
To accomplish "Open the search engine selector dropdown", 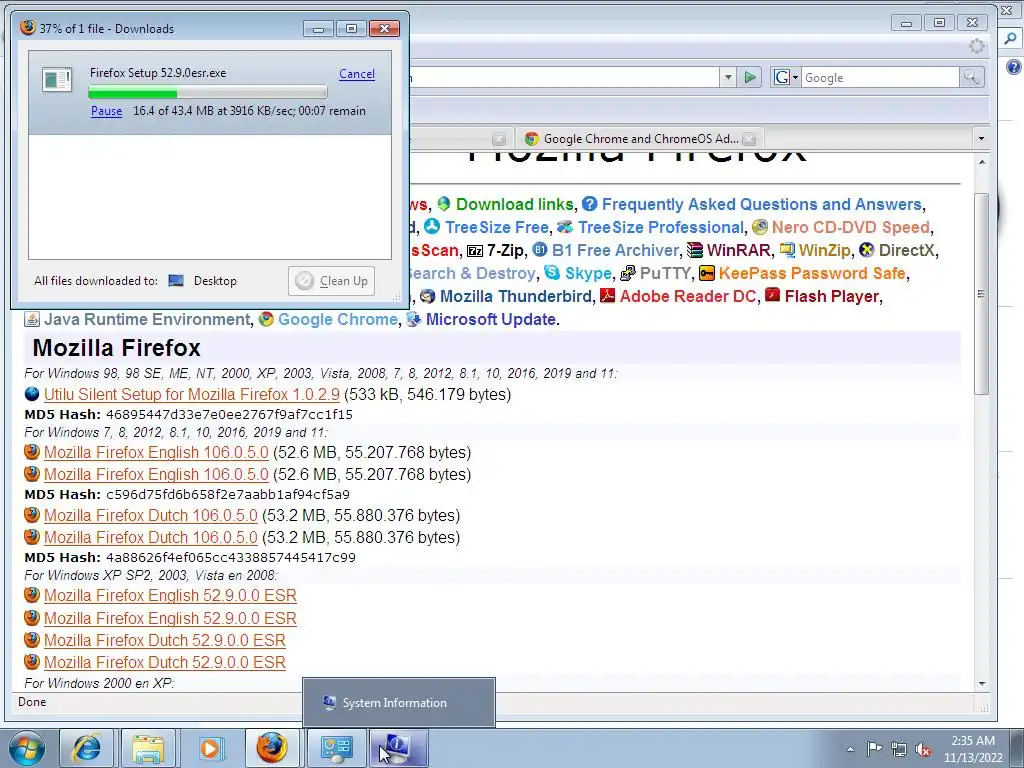I will click(x=786, y=78).
